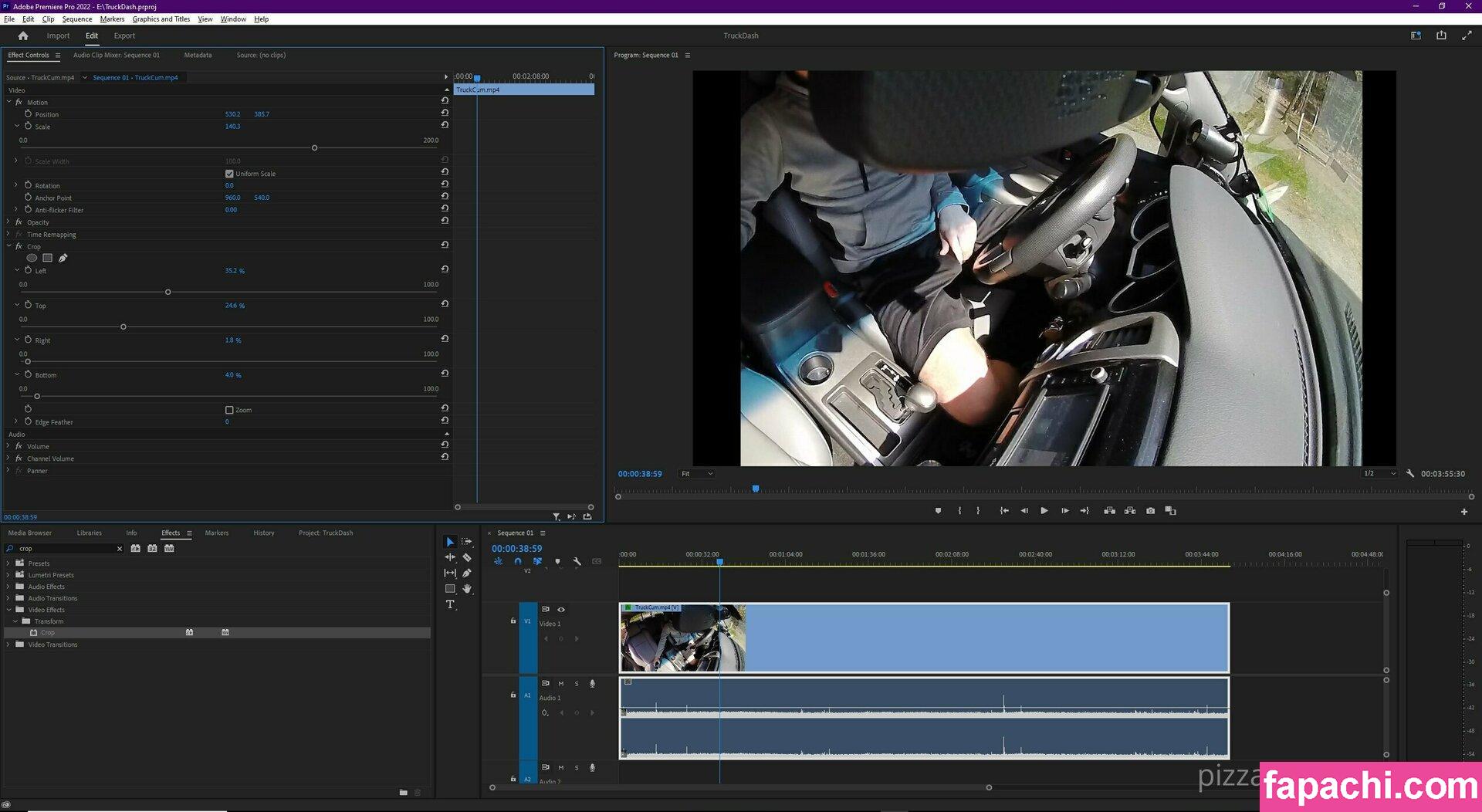Select the Track Select Forward tool
The image size is (1482, 812).
[466, 542]
